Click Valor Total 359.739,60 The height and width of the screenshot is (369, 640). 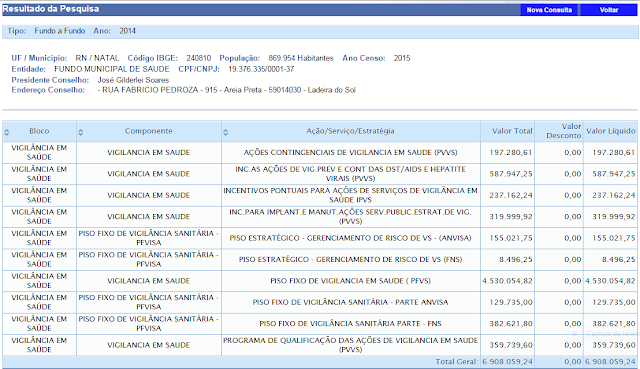pos(511,345)
